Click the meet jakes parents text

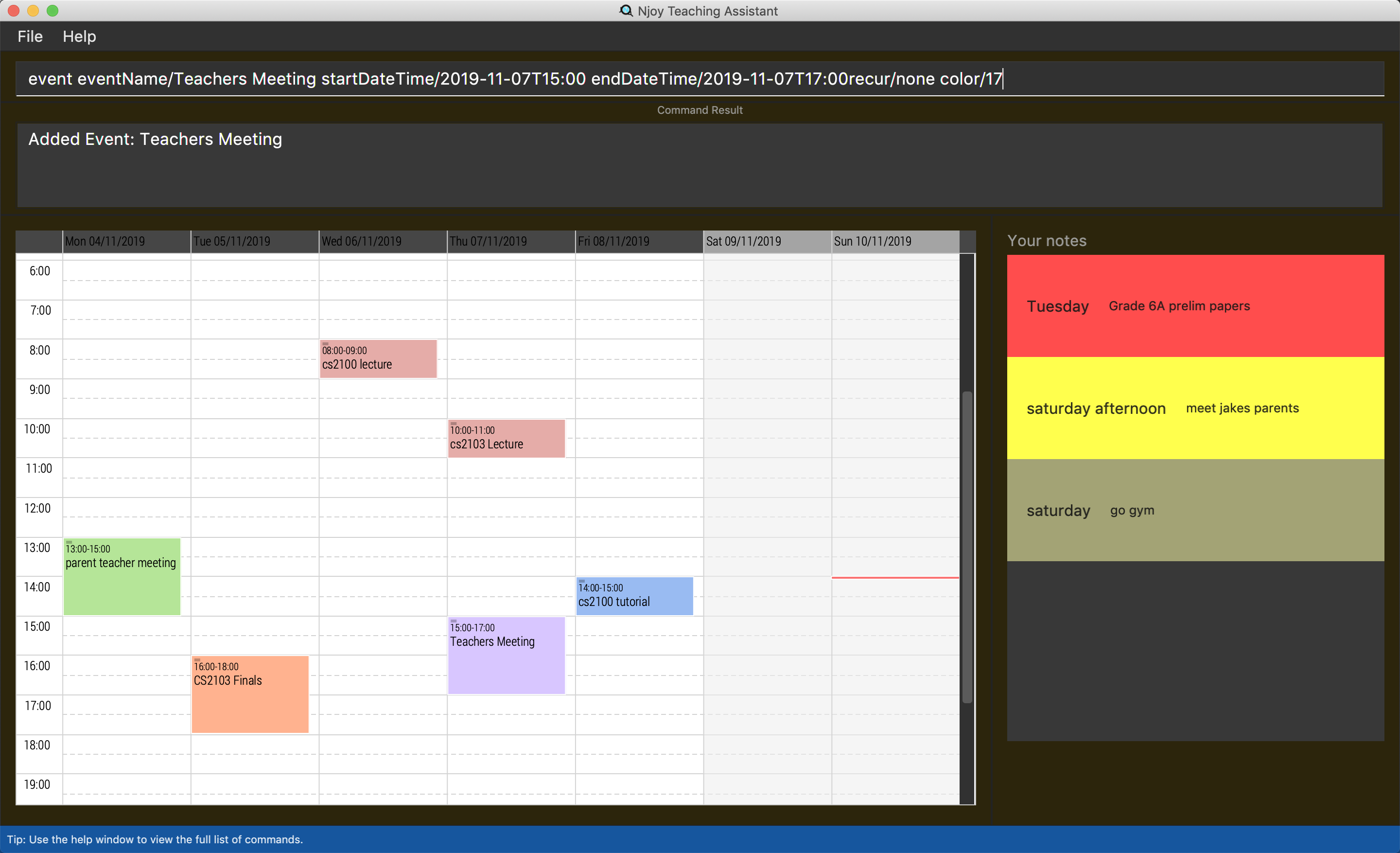tap(1242, 408)
